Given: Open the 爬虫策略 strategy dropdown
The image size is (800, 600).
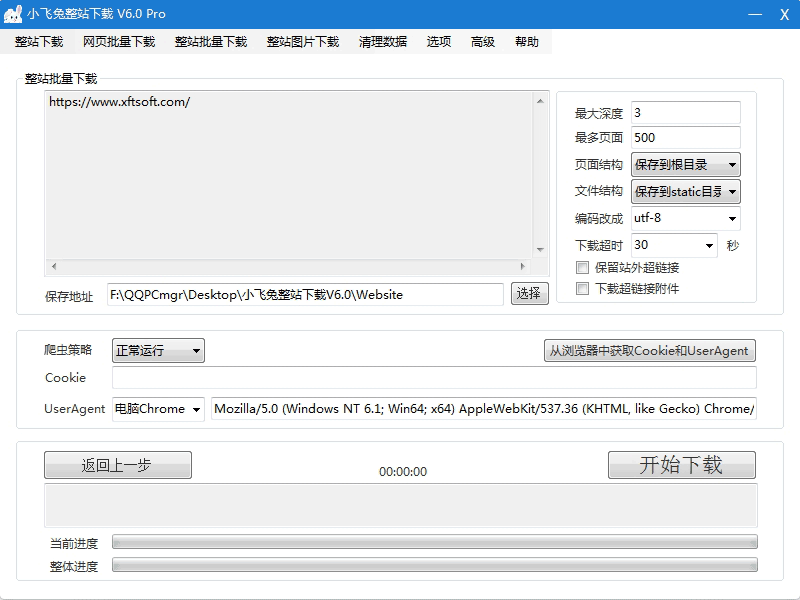Looking at the screenshot, I should click(x=158, y=350).
